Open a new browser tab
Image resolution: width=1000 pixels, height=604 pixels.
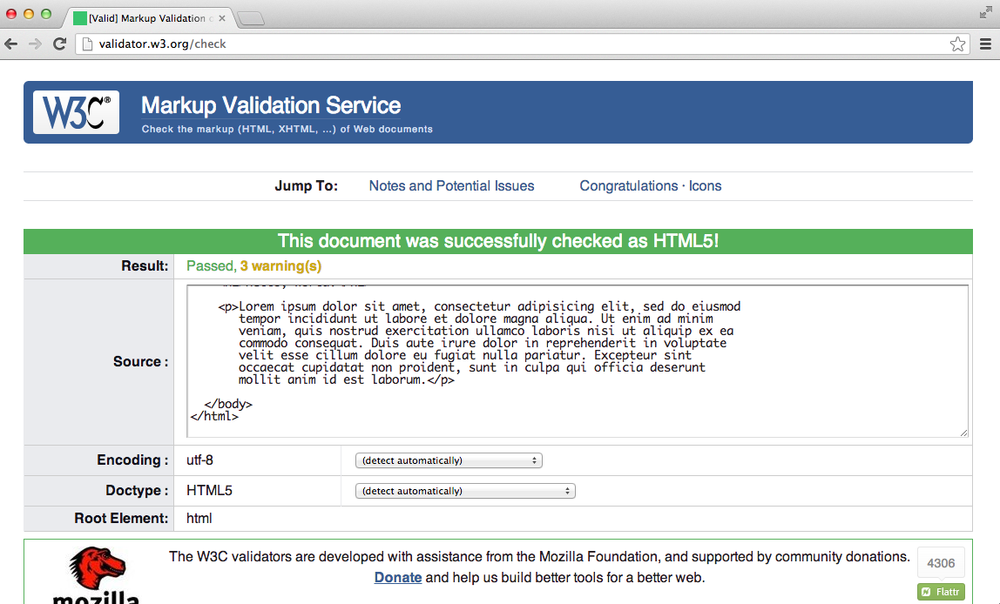click(x=249, y=17)
